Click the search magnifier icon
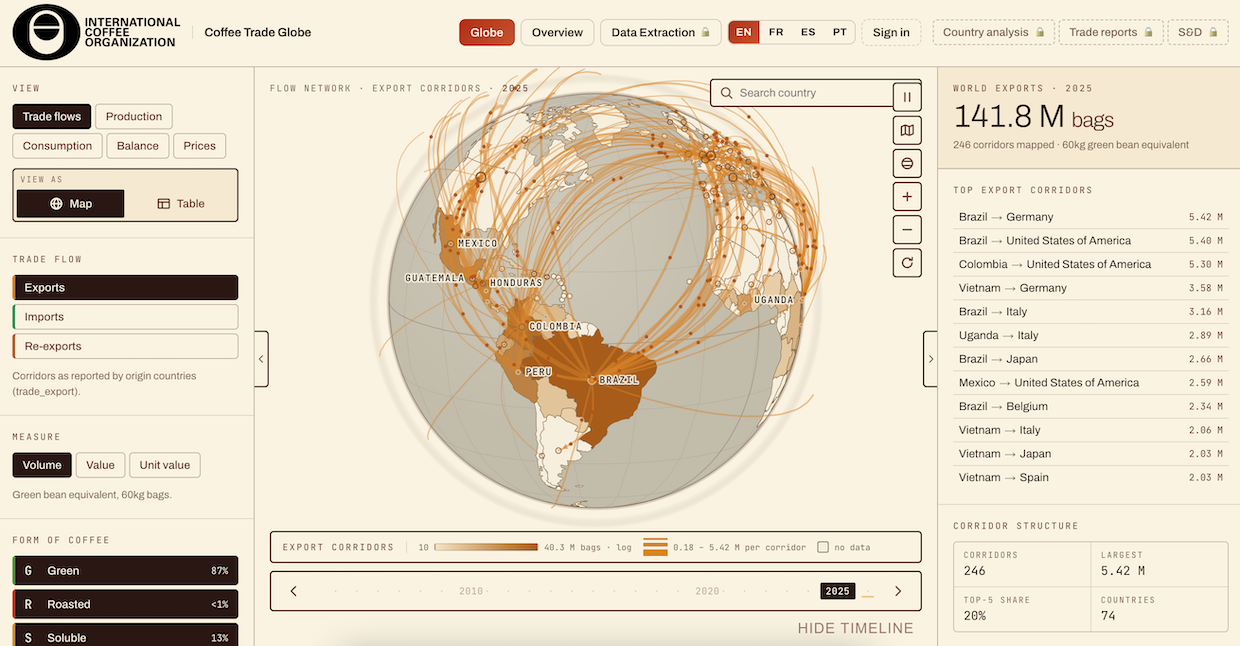This screenshot has width=1240, height=646. click(x=726, y=93)
